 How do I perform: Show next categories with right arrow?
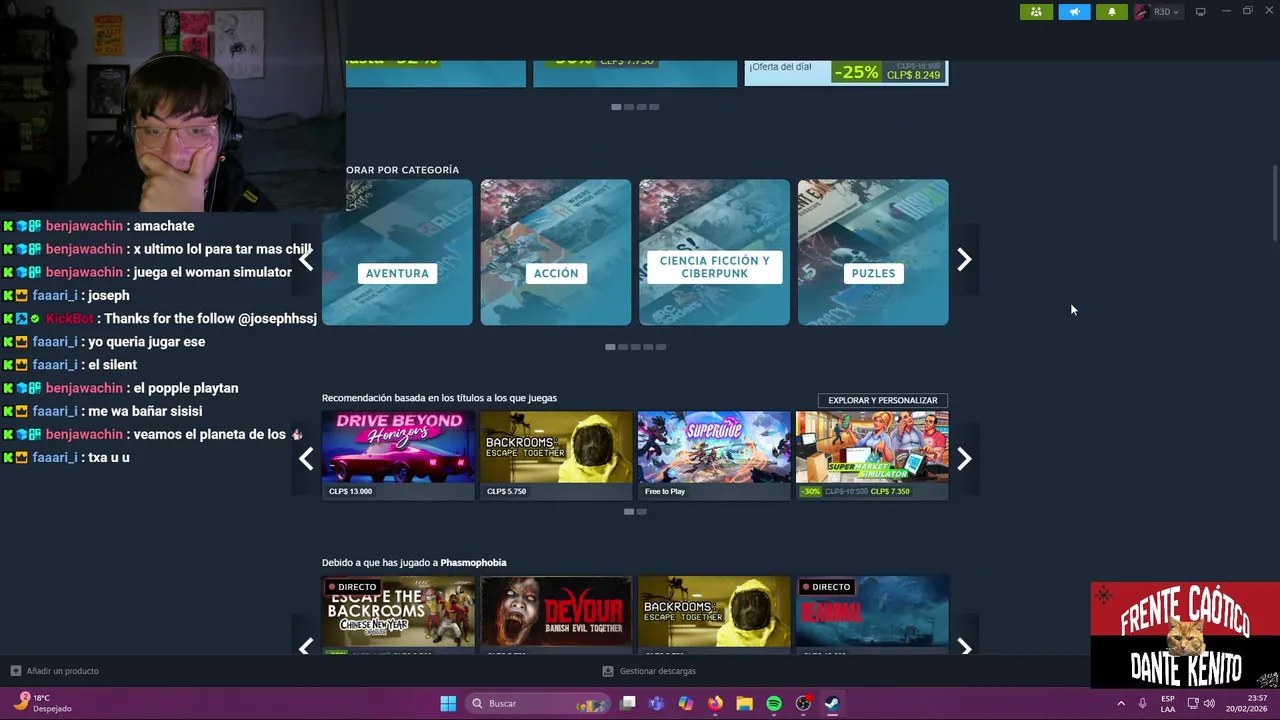964,260
